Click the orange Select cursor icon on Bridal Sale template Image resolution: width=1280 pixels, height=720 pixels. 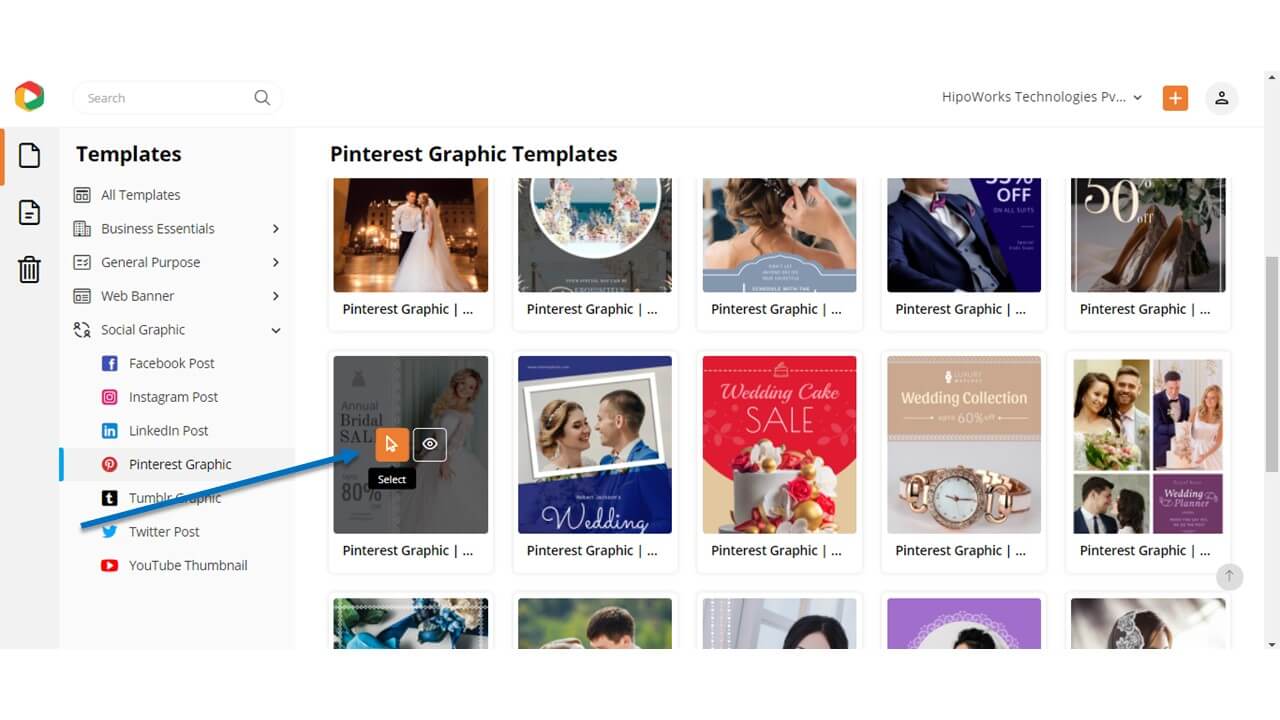point(391,443)
